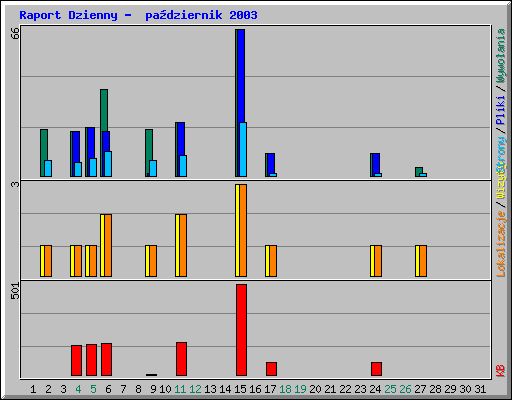This screenshot has height=400, width=512.
Task: Click day number 1 on the x-axis
Action: (33, 389)
